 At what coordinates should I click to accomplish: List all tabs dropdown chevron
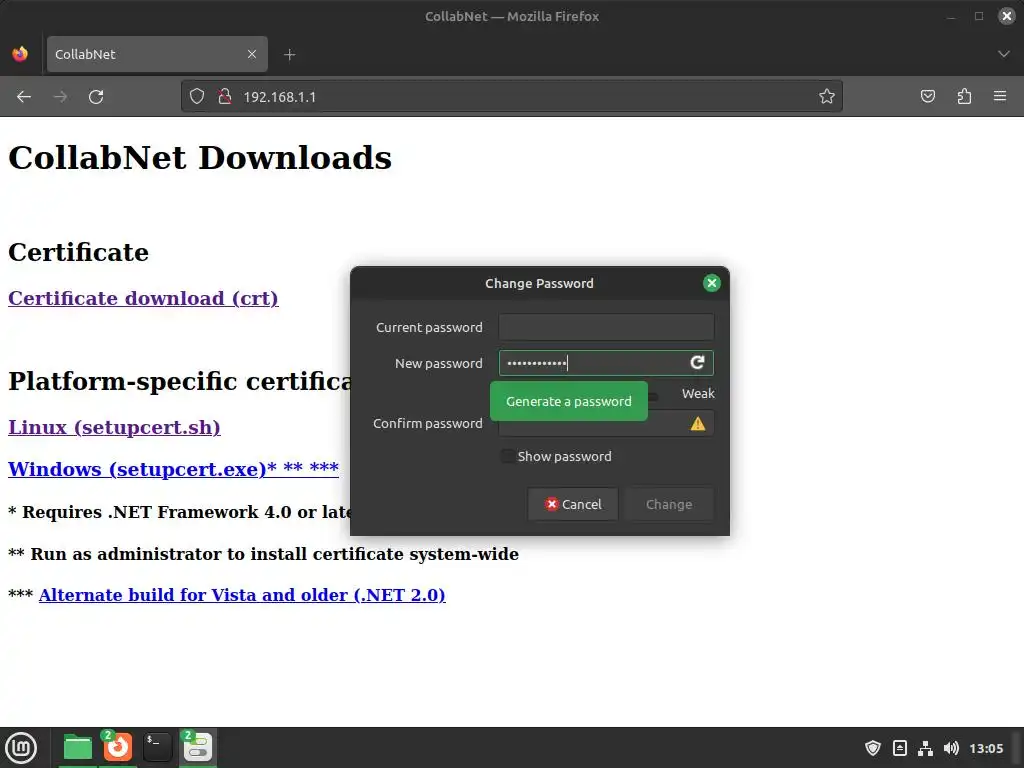point(1004,54)
